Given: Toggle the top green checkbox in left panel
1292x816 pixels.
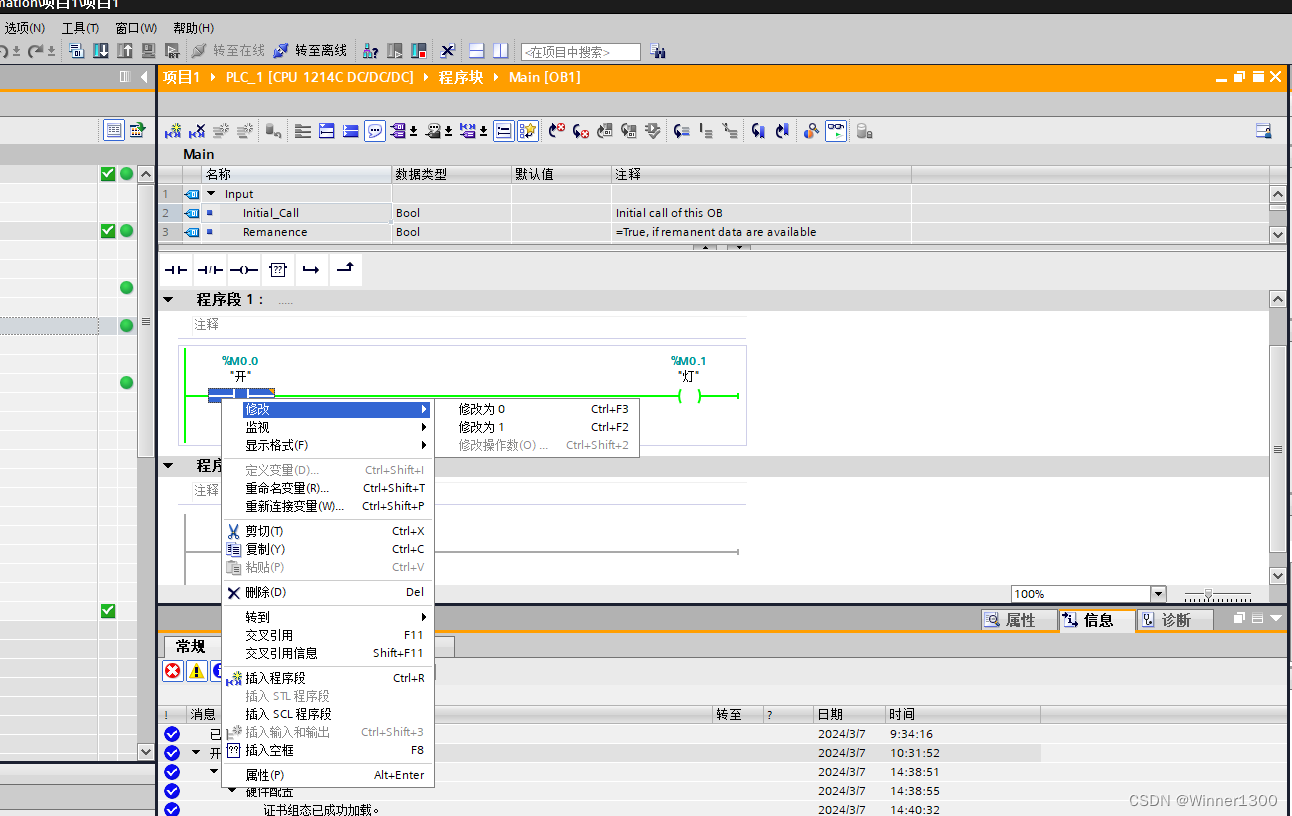Looking at the screenshot, I should [108, 174].
